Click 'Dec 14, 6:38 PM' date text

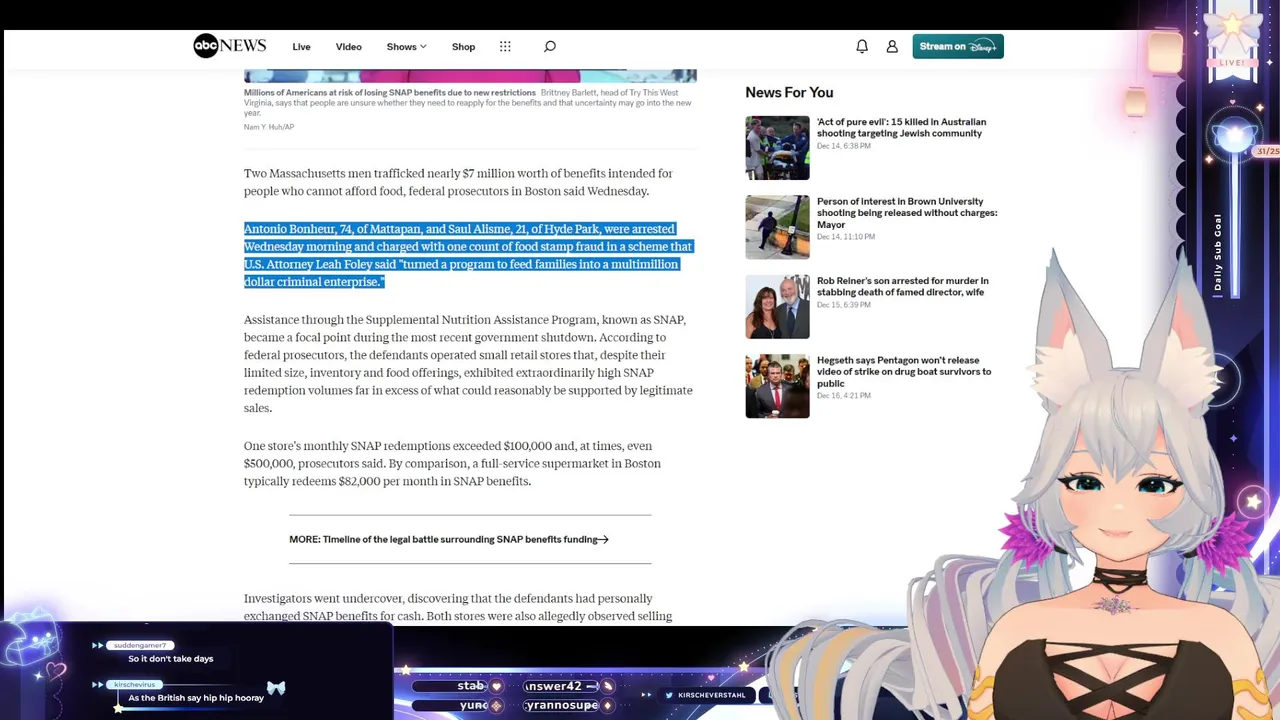coord(843,146)
